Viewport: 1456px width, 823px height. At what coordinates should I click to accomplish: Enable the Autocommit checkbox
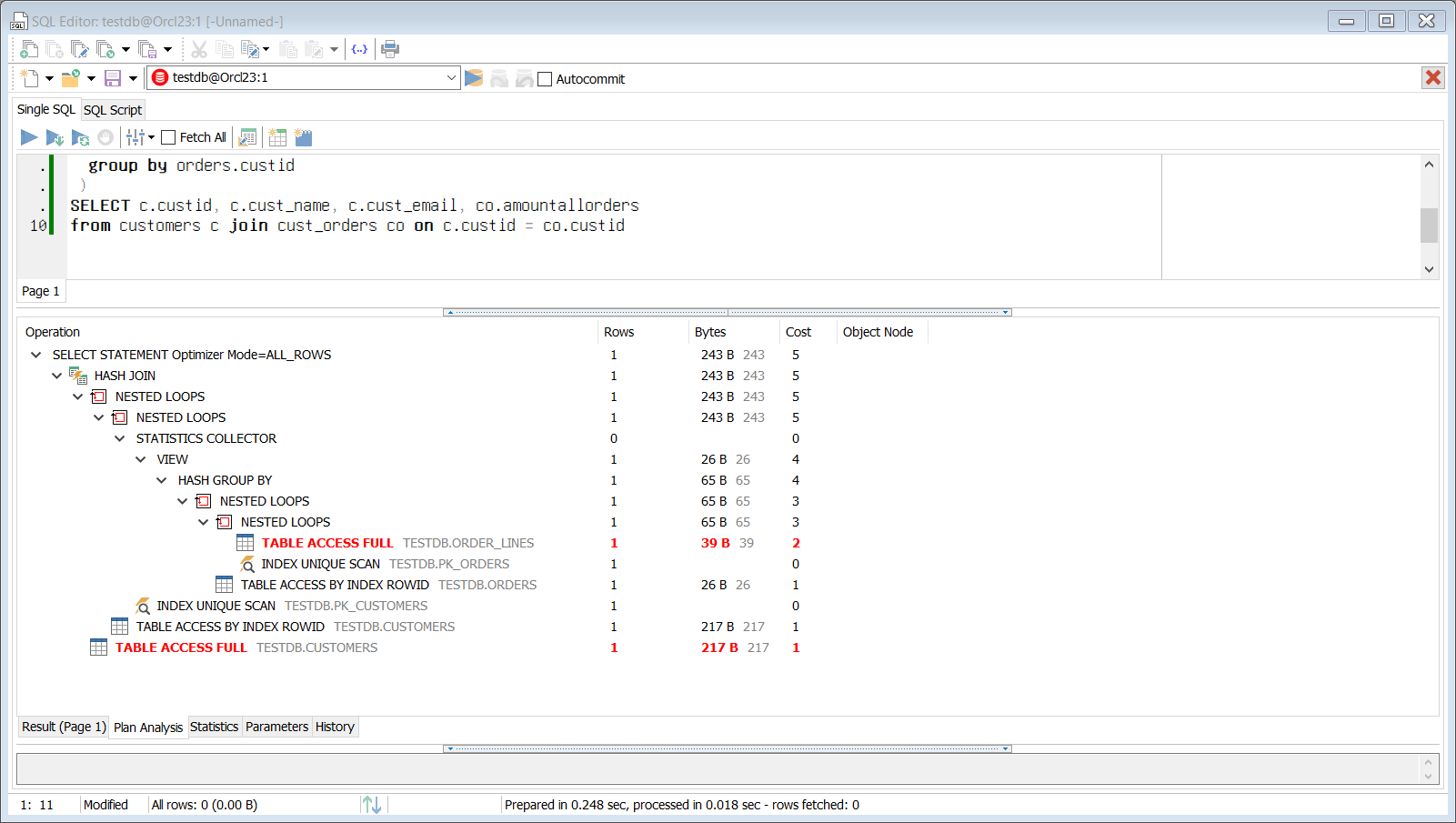(x=546, y=79)
